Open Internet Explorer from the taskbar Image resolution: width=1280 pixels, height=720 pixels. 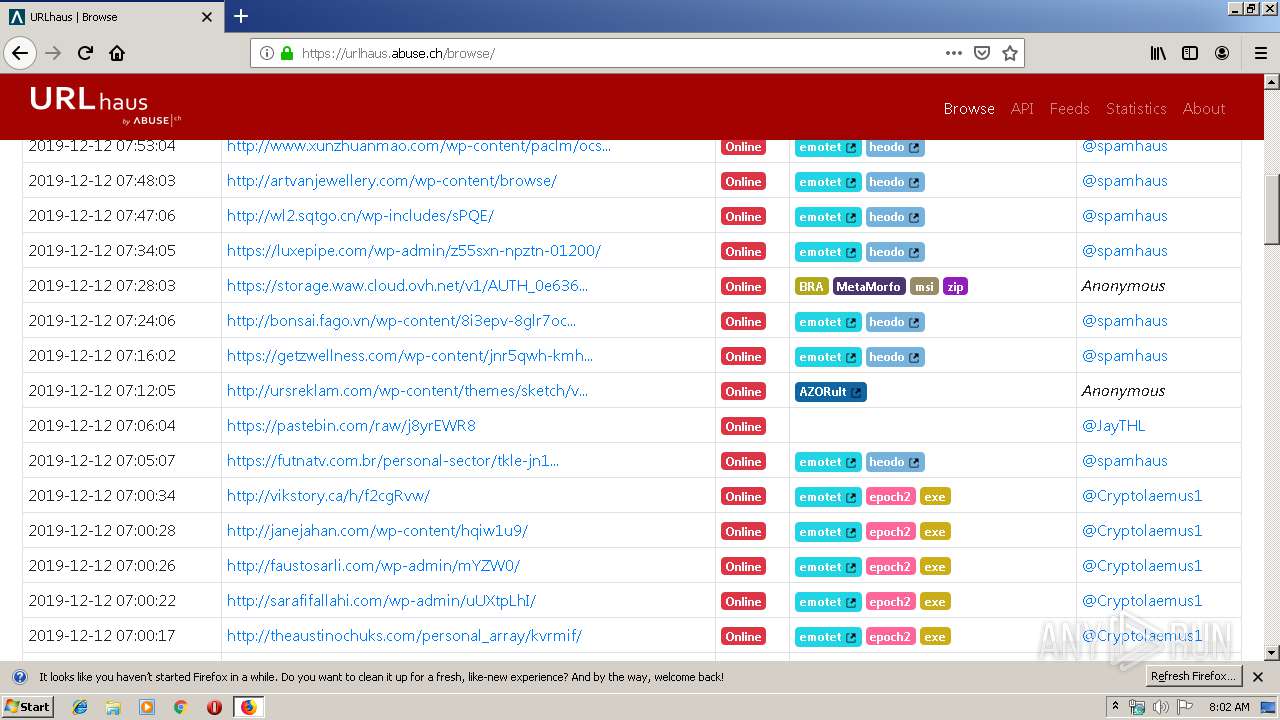pyautogui.click(x=80, y=707)
